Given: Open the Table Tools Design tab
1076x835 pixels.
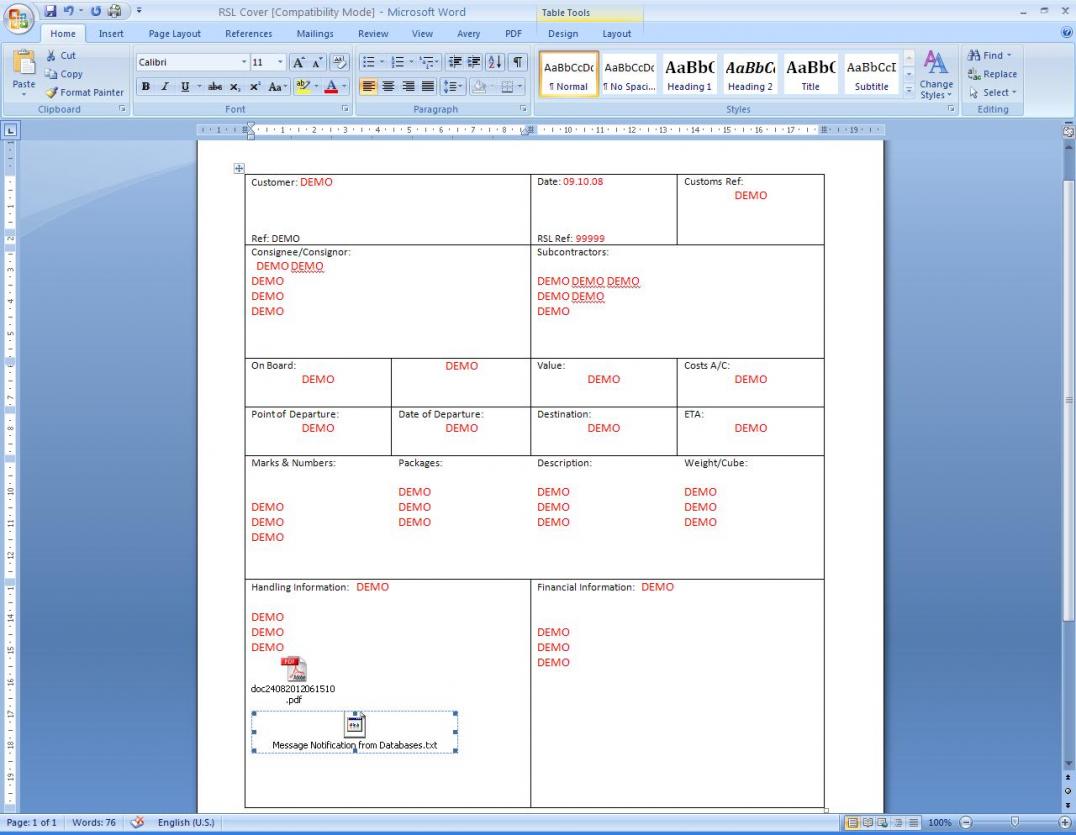Looking at the screenshot, I should tap(563, 34).
